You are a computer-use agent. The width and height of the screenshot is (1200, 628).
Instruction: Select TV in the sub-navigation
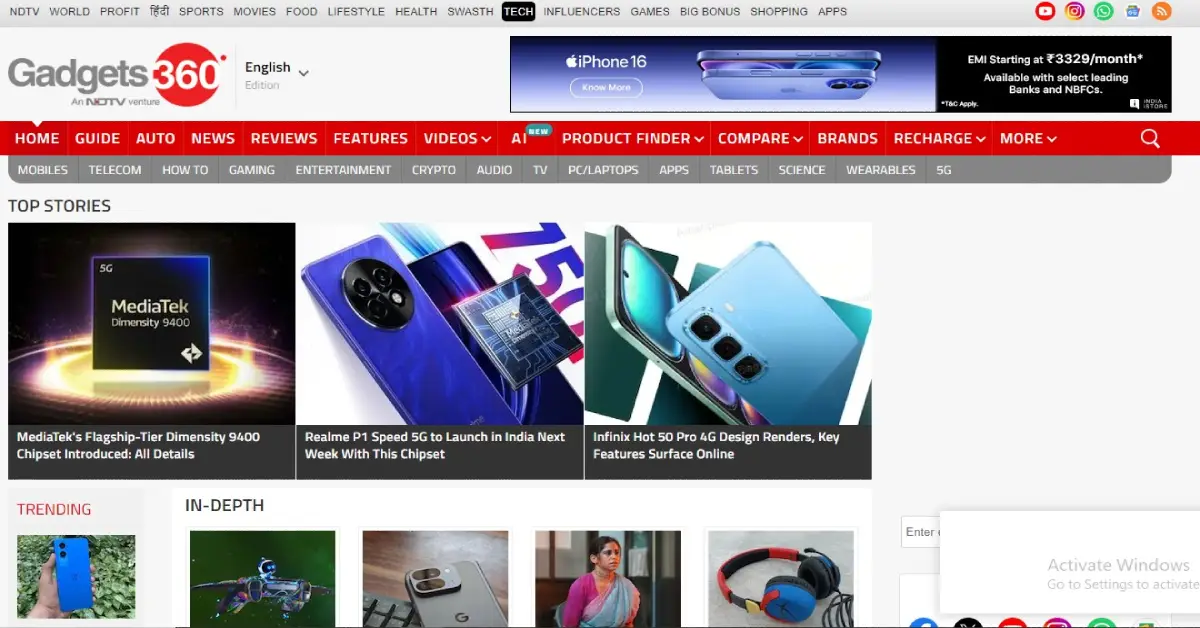click(540, 170)
